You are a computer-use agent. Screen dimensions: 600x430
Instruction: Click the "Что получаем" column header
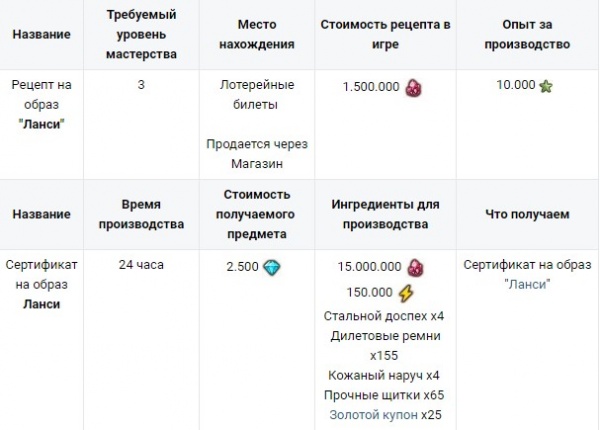pos(527,214)
